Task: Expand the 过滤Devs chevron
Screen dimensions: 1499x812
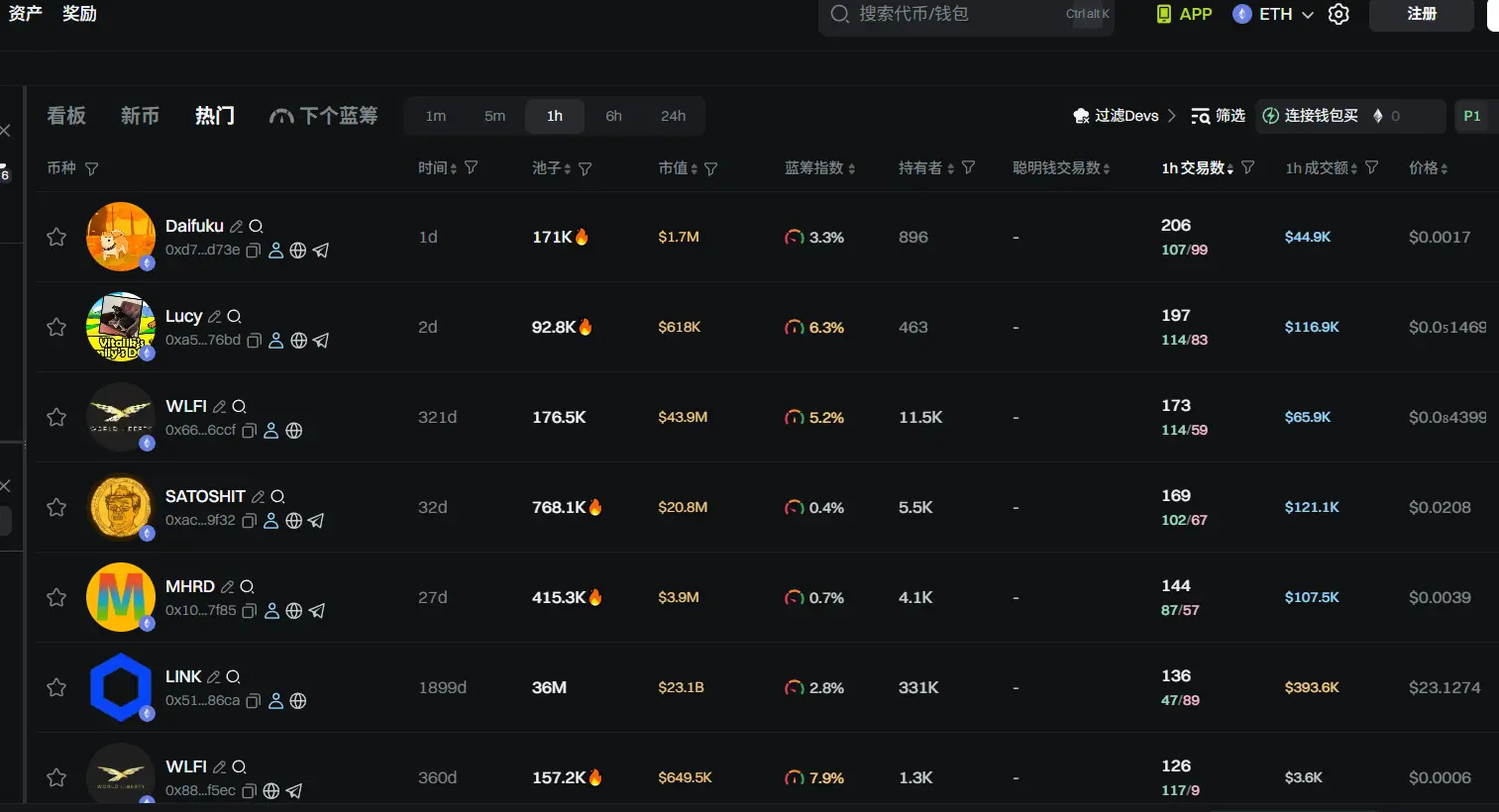Action: (x=1172, y=116)
